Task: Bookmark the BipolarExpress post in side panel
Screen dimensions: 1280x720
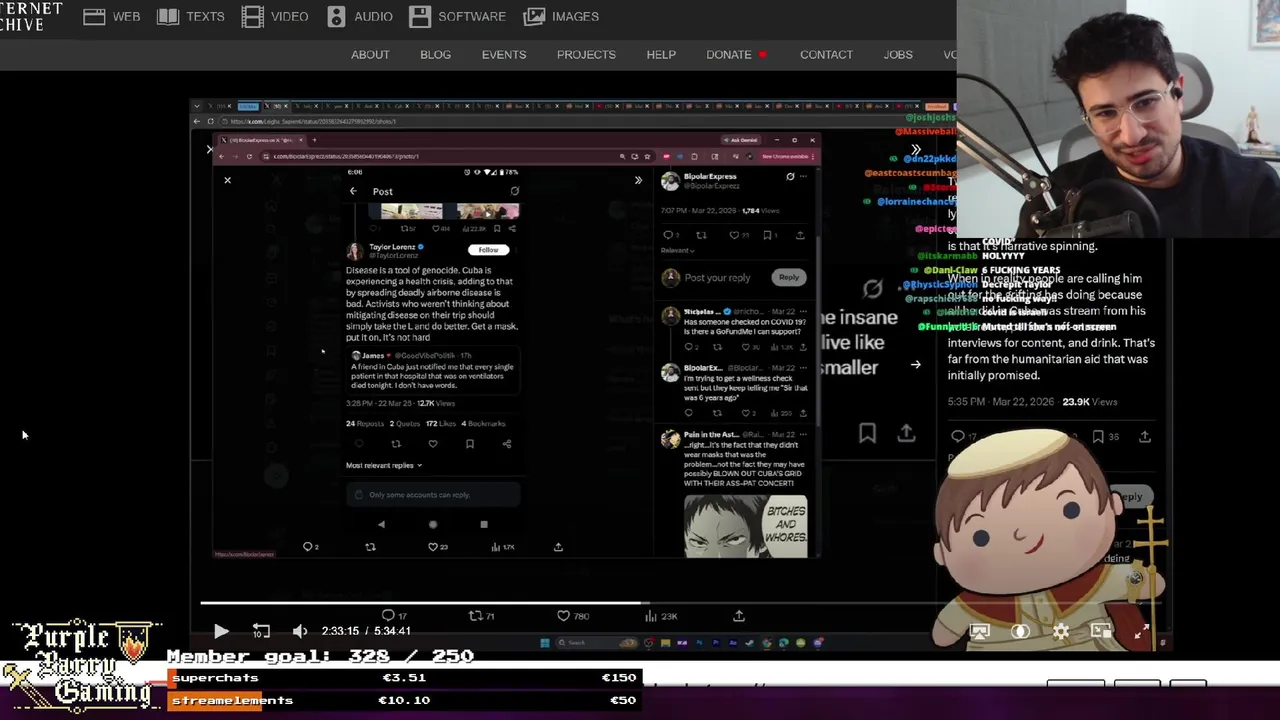Action: point(767,235)
